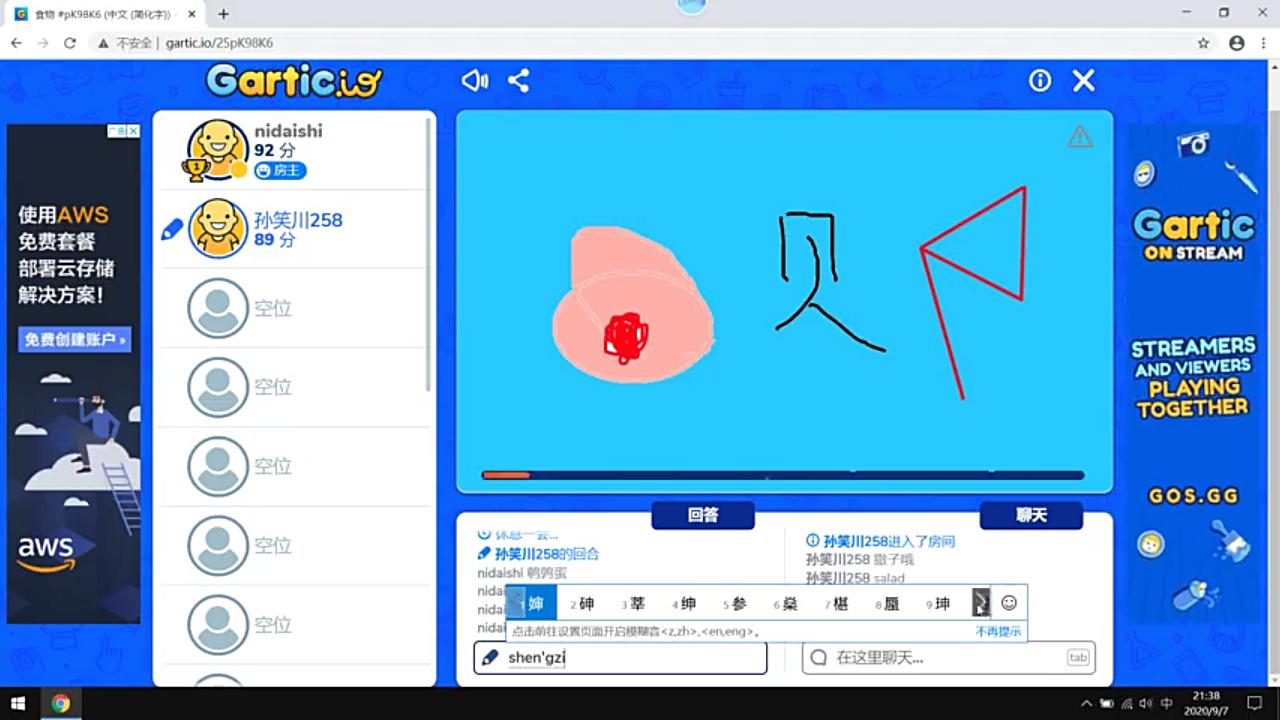This screenshot has width=1280, height=720.
Task: Exit room with the X icon
Action: (x=1084, y=81)
